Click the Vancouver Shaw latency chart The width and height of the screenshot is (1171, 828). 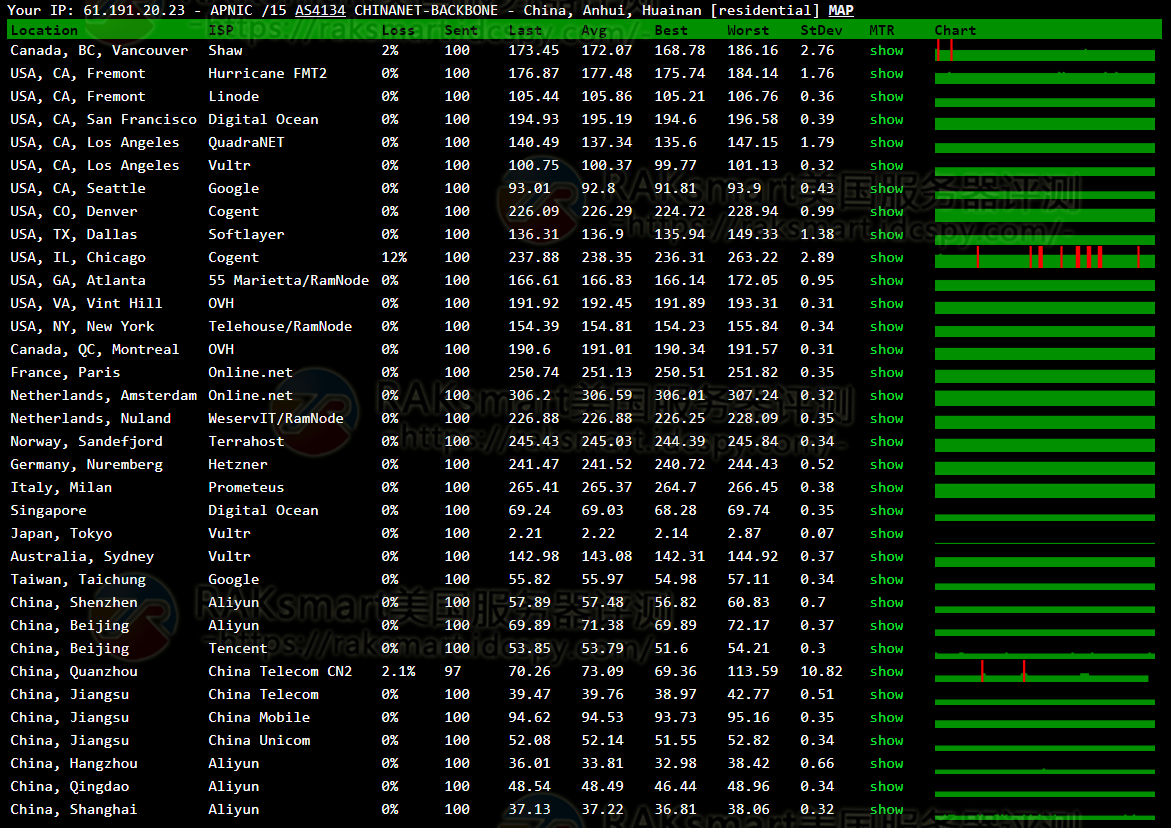pos(1045,50)
